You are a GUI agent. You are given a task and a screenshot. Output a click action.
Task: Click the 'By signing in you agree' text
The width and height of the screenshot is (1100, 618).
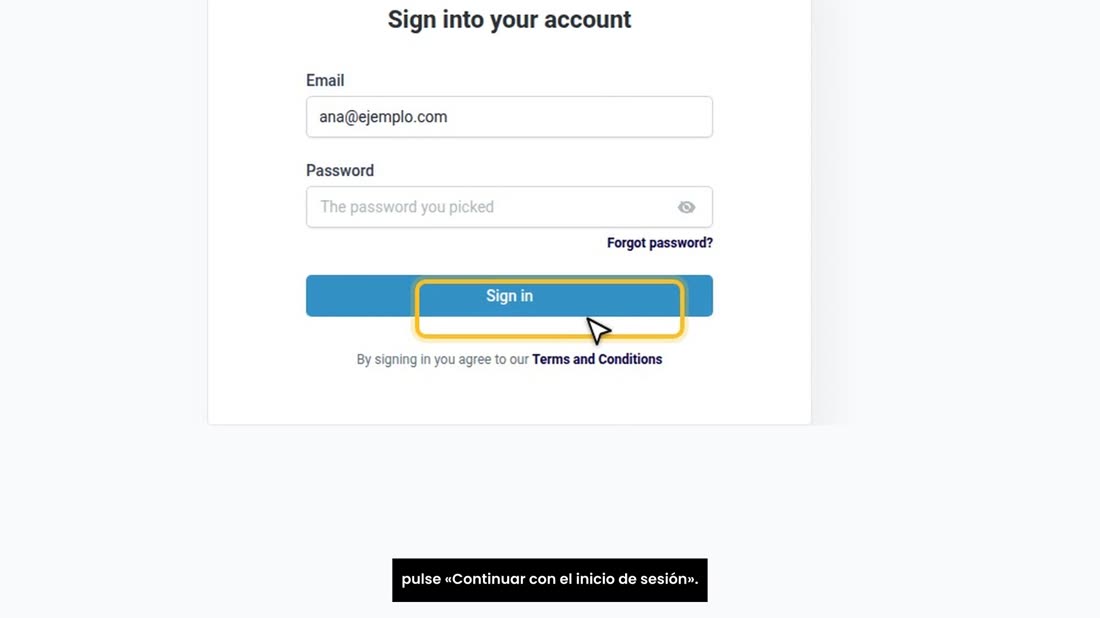click(442, 359)
